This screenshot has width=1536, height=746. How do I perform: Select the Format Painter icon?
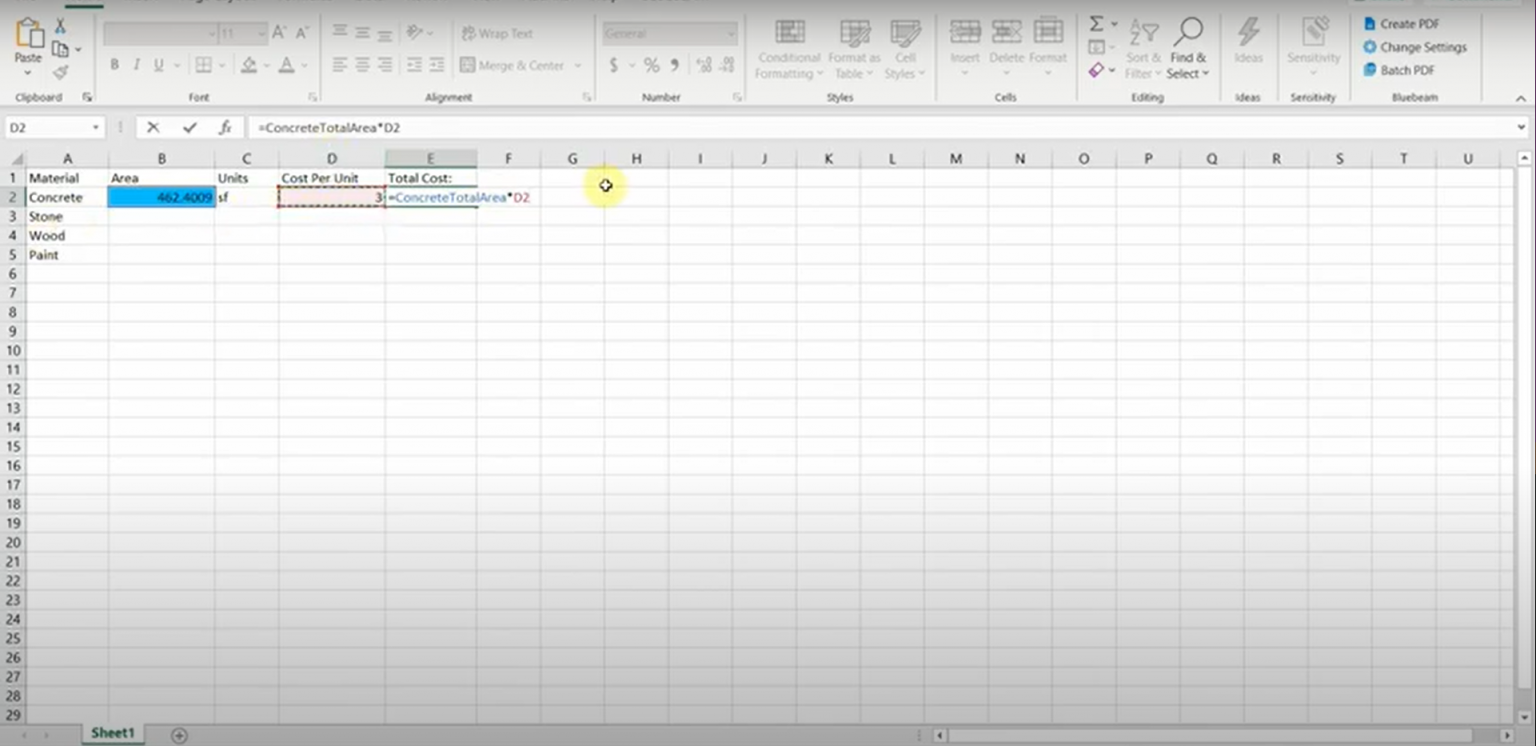[60, 71]
